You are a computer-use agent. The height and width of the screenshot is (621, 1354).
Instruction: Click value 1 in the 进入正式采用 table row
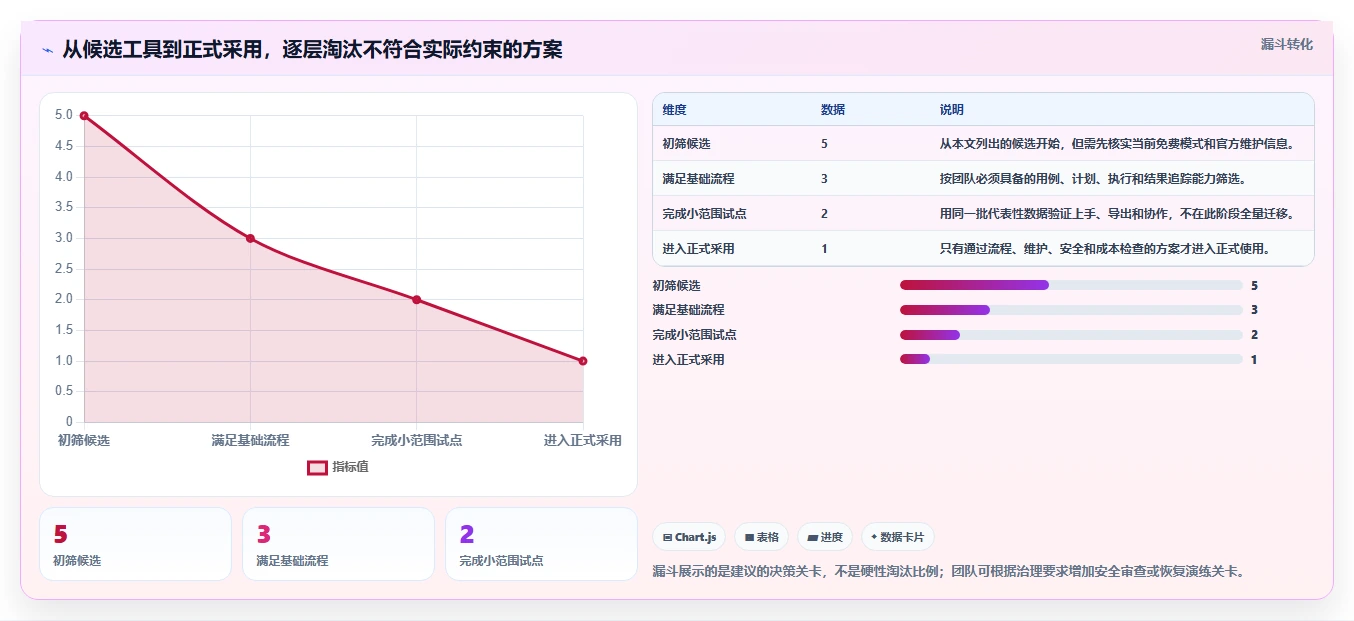(x=824, y=249)
